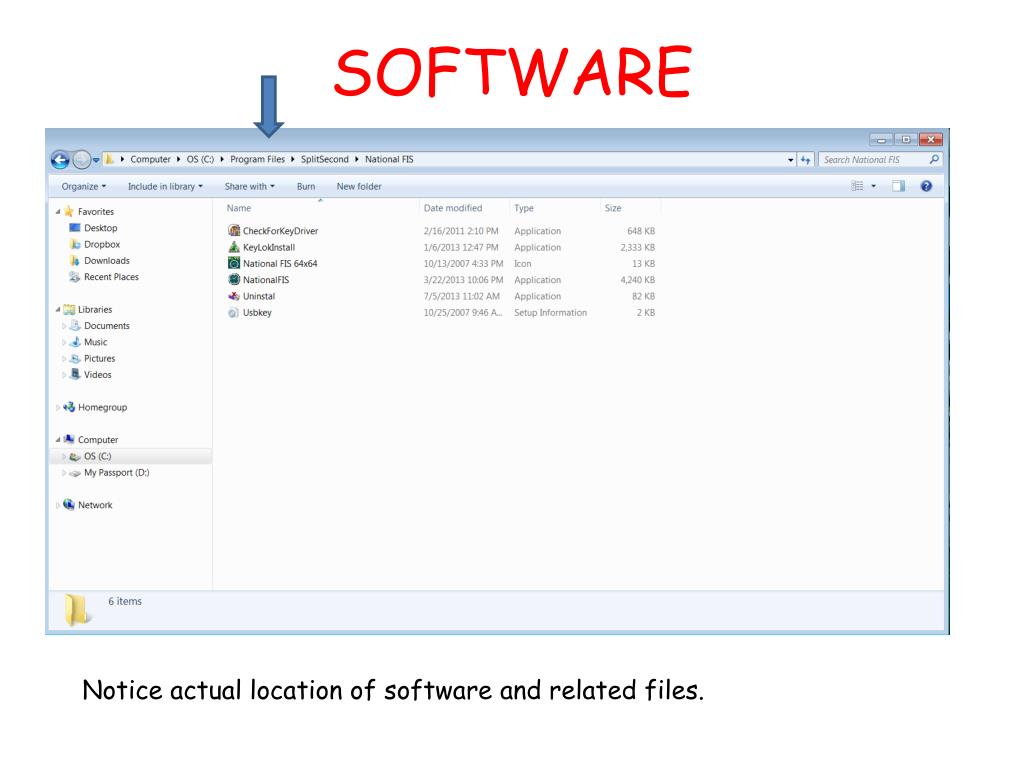Click the Homegroup icon
1024x768 pixels.
69,408
